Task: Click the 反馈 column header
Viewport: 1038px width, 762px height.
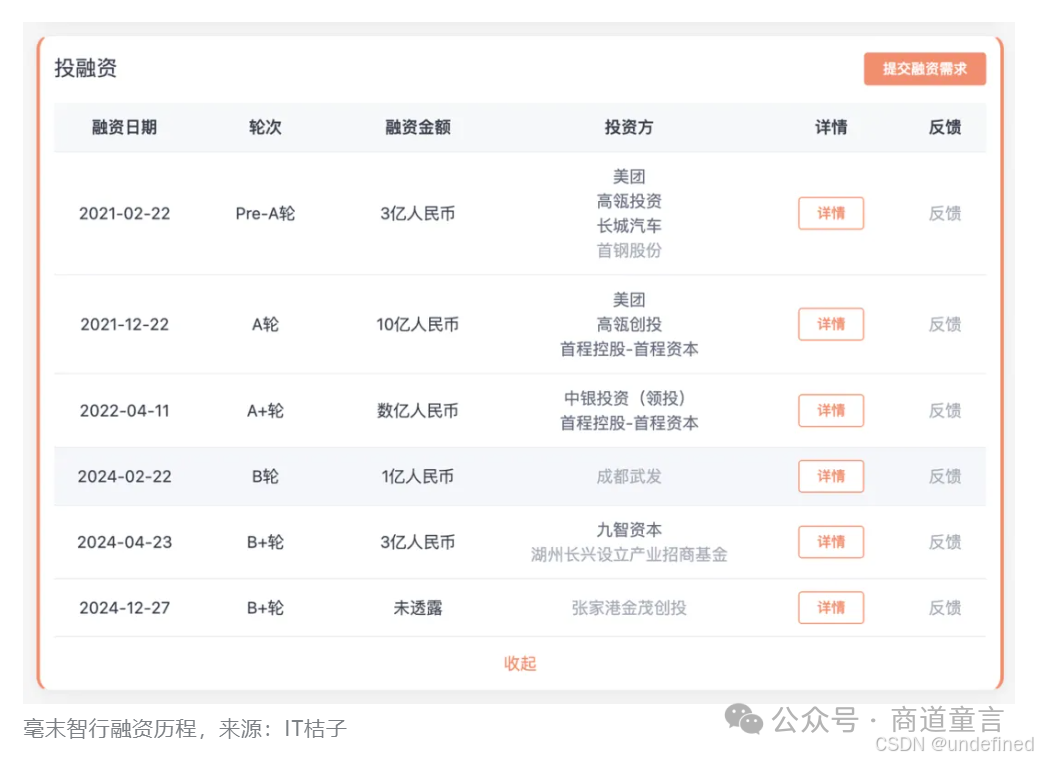Action: click(945, 127)
